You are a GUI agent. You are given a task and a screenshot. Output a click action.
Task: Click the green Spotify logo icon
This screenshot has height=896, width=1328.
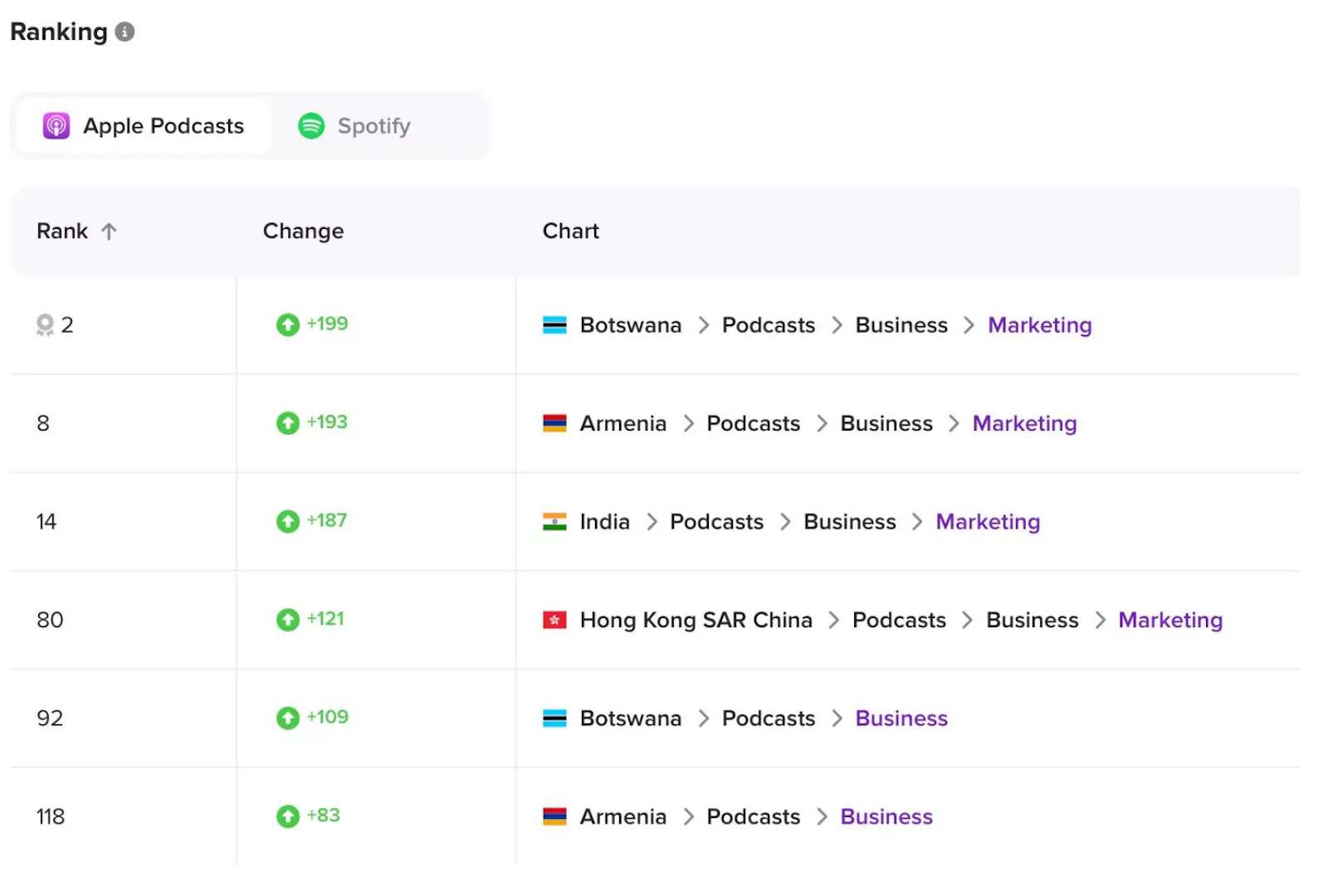tap(311, 126)
